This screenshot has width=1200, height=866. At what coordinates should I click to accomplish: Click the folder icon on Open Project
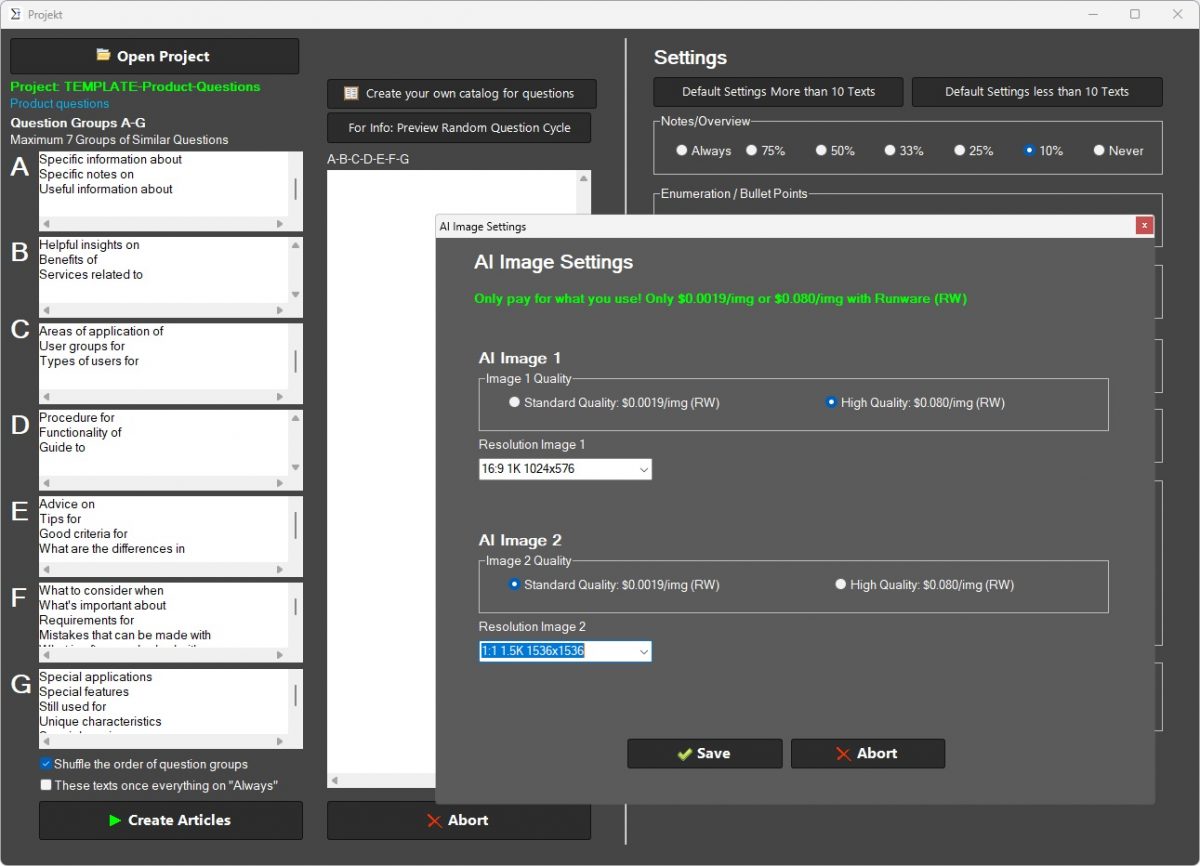pos(100,55)
